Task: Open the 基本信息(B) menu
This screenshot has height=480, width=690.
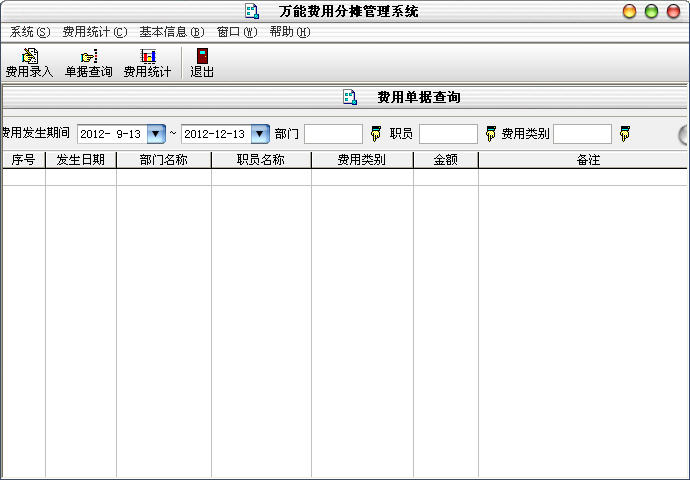Action: tap(172, 32)
